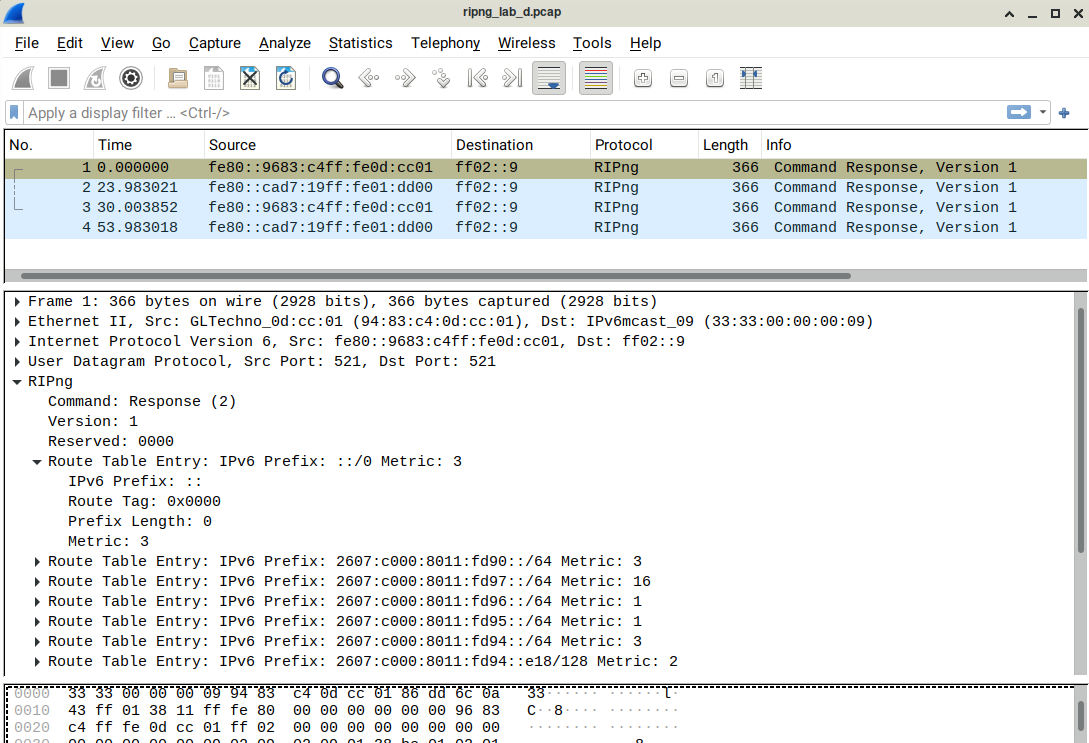Open the capture options gear icon
Viewport: 1089px width, 743px height.
click(130, 78)
